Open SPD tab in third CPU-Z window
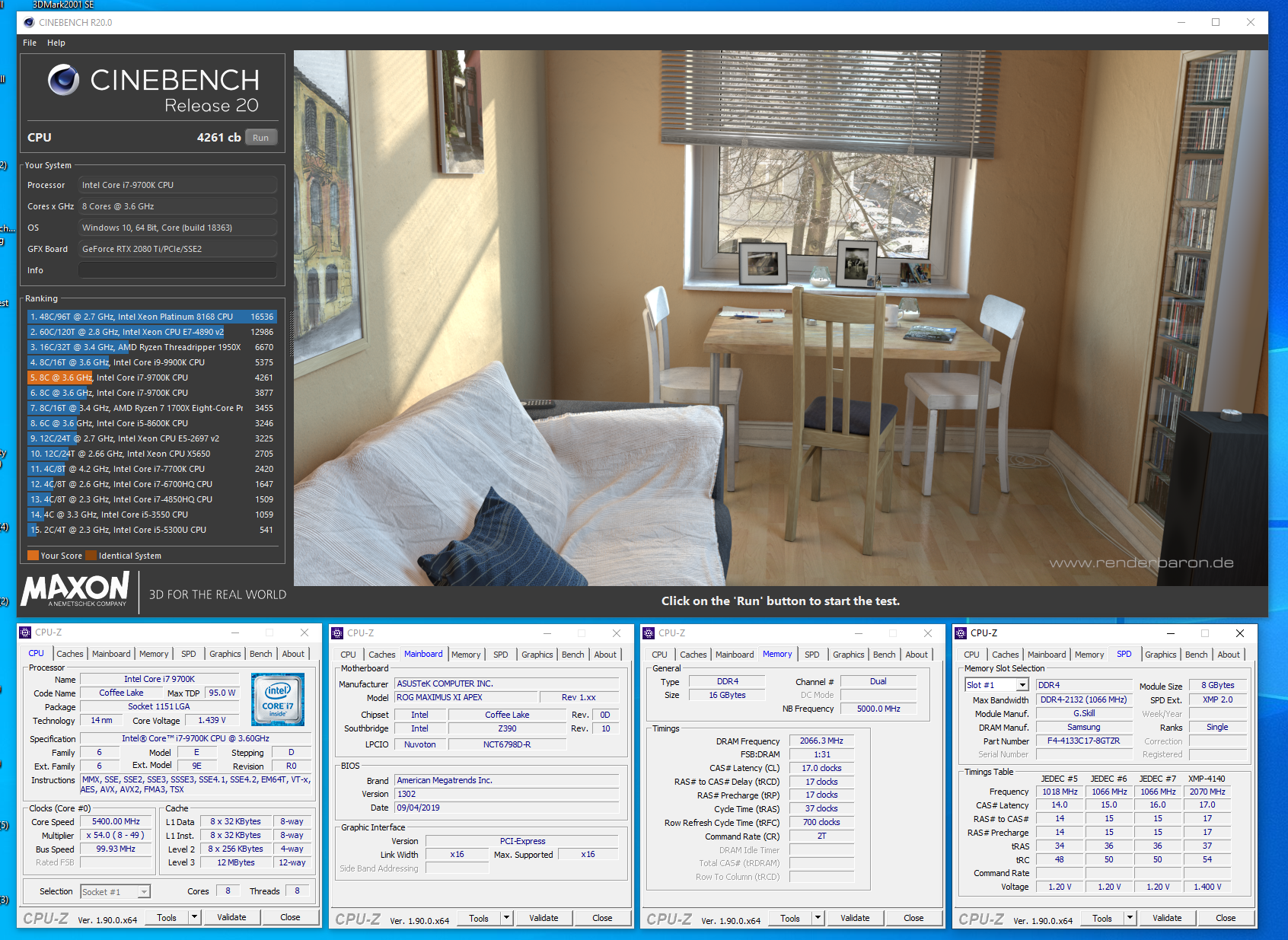This screenshot has height=940, width=1288. coord(812,655)
